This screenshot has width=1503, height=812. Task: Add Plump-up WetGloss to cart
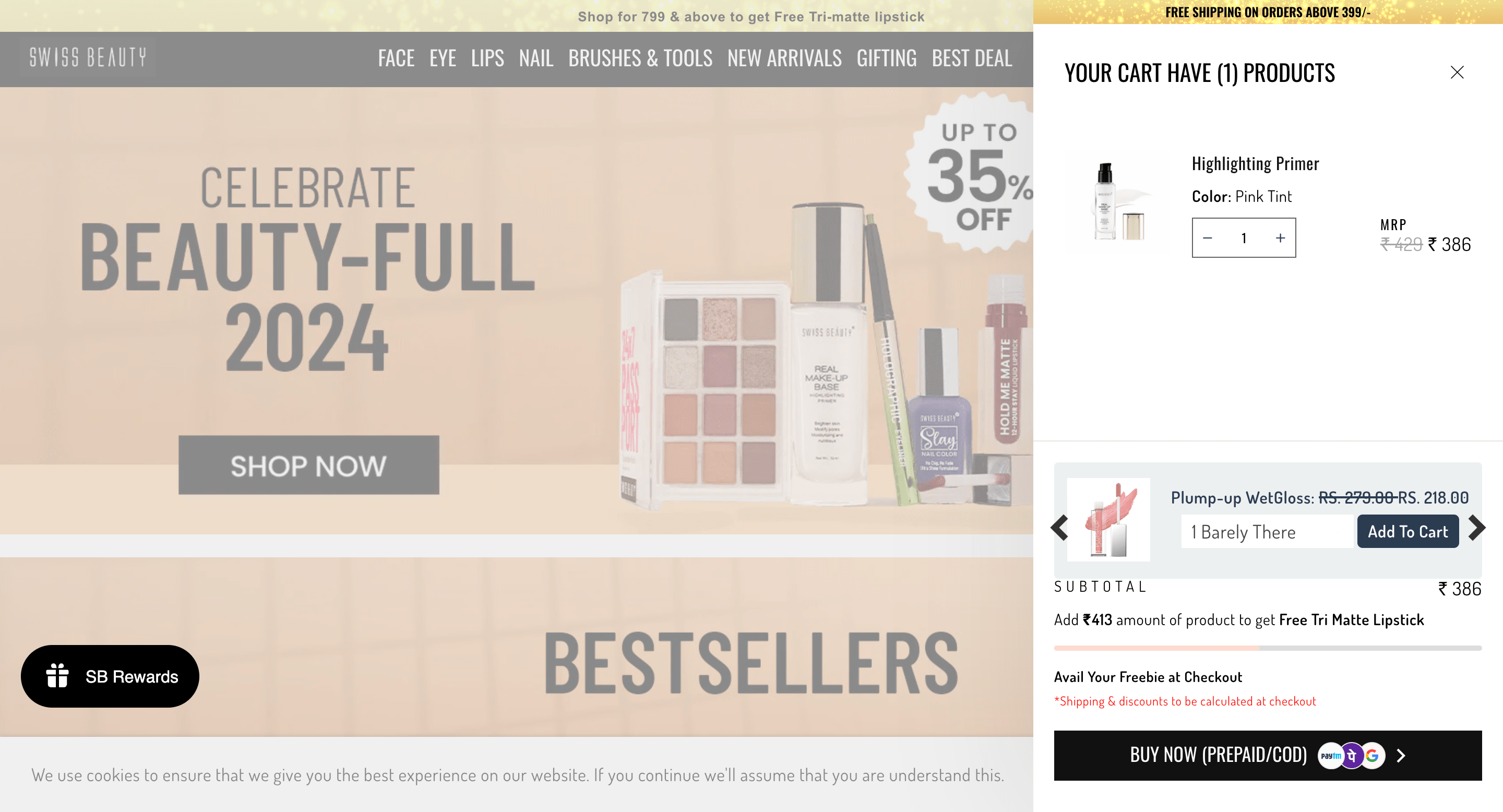pos(1408,531)
